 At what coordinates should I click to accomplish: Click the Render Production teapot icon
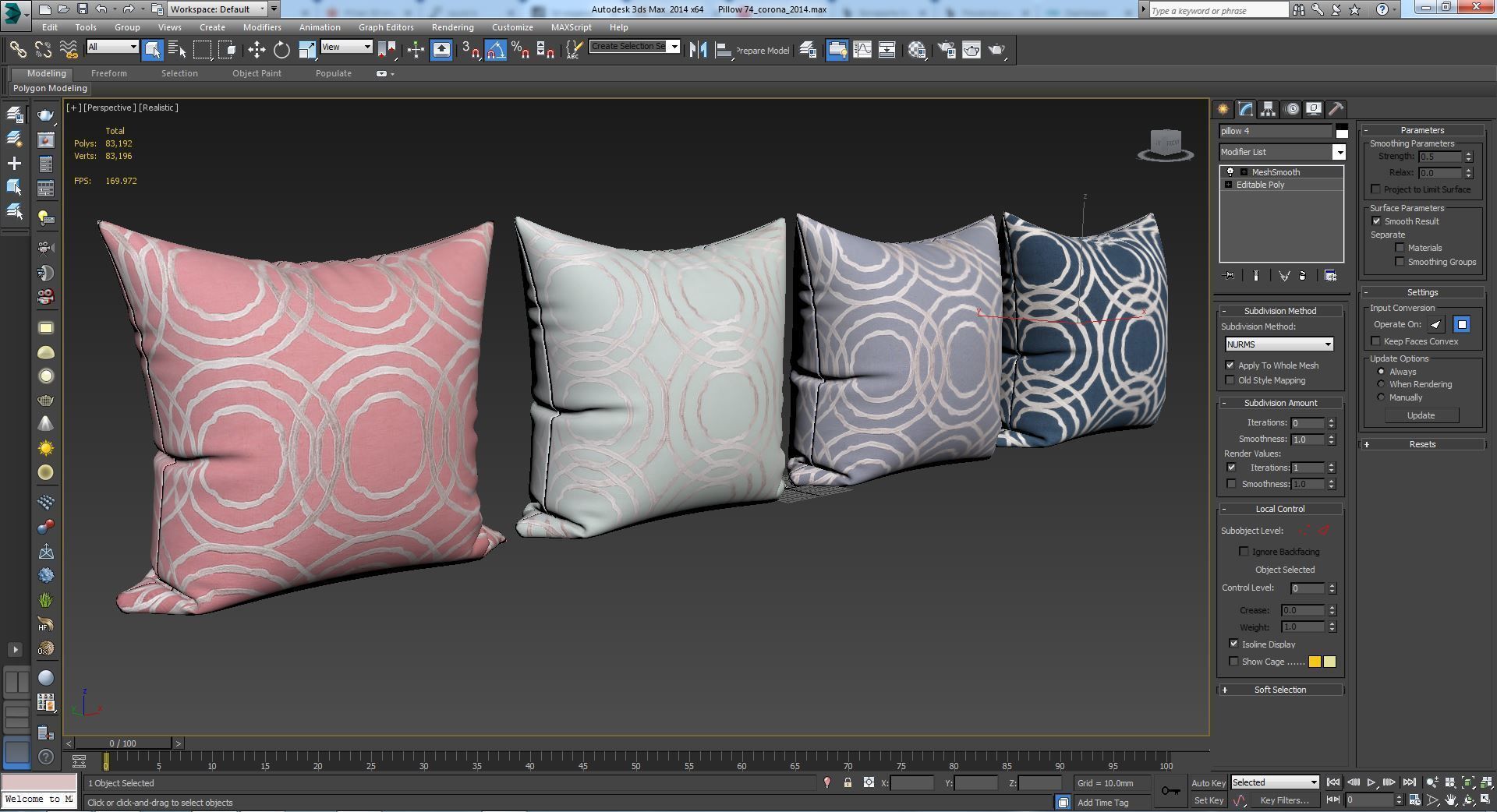(997, 50)
